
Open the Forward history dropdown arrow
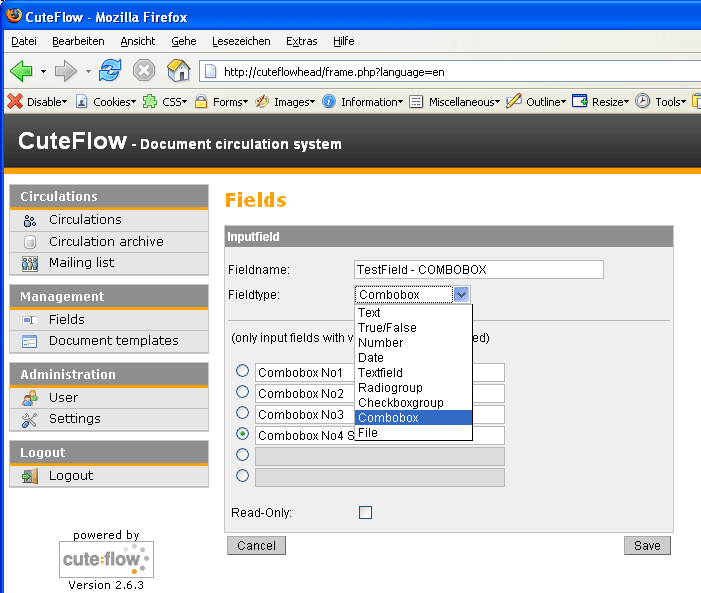point(88,72)
